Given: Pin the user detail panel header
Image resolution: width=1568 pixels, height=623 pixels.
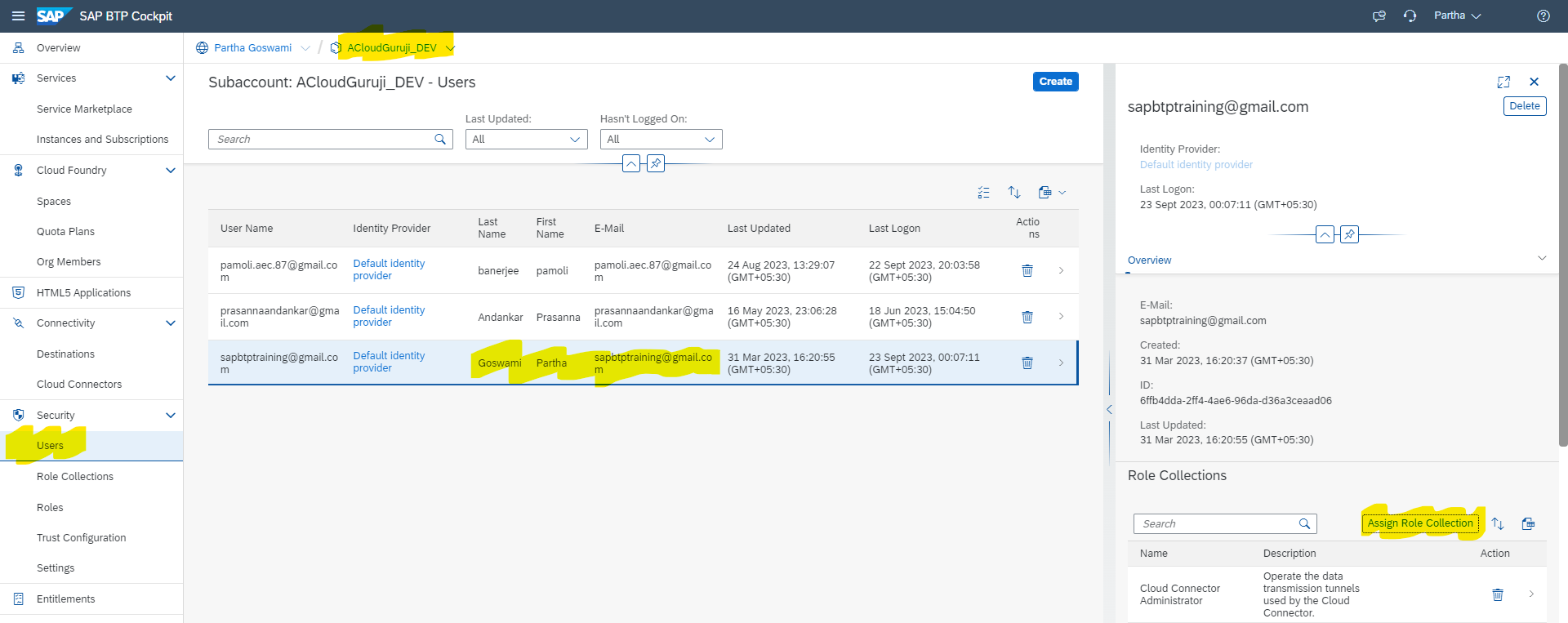Looking at the screenshot, I should [1349, 235].
